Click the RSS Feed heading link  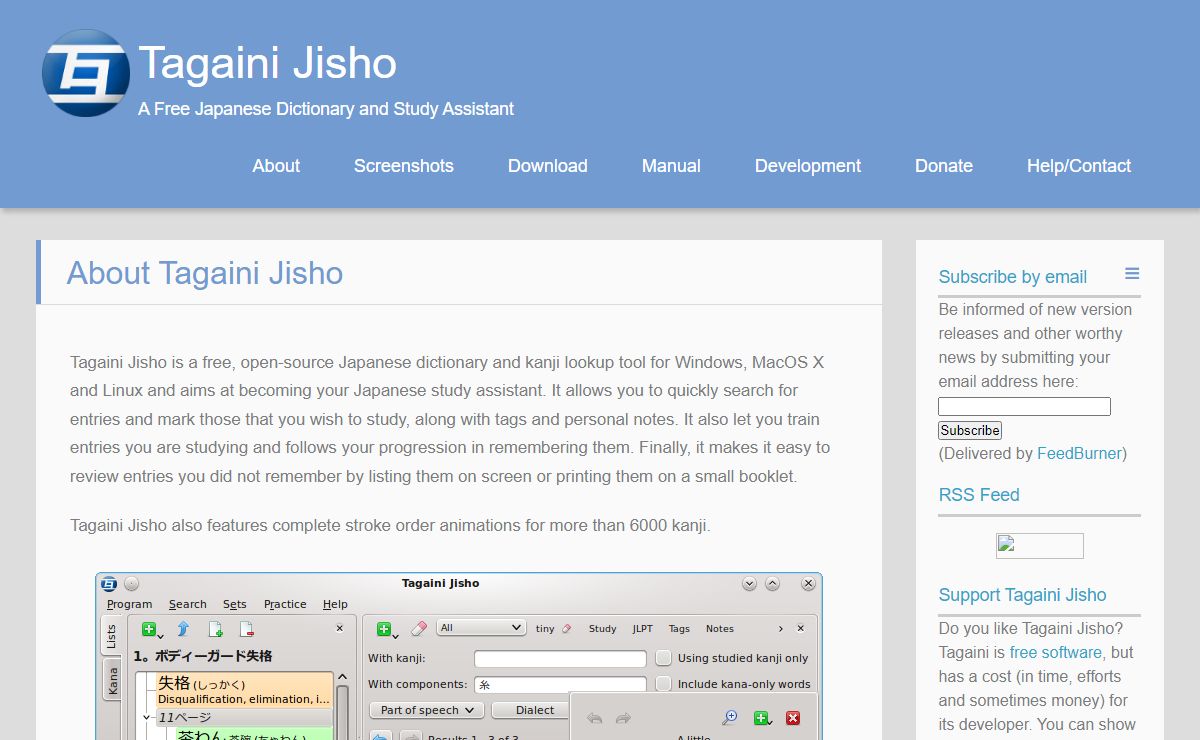click(979, 495)
